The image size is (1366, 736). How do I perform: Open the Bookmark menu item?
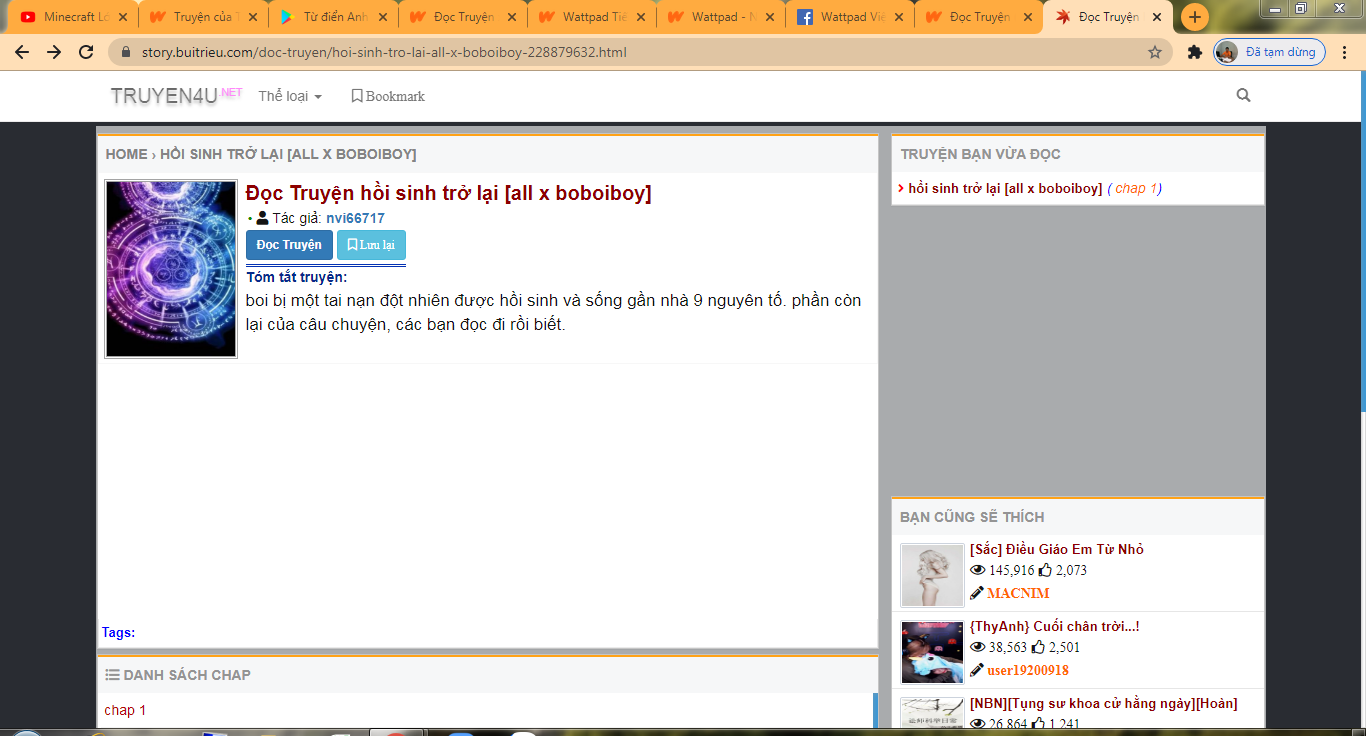pyautogui.click(x=388, y=96)
